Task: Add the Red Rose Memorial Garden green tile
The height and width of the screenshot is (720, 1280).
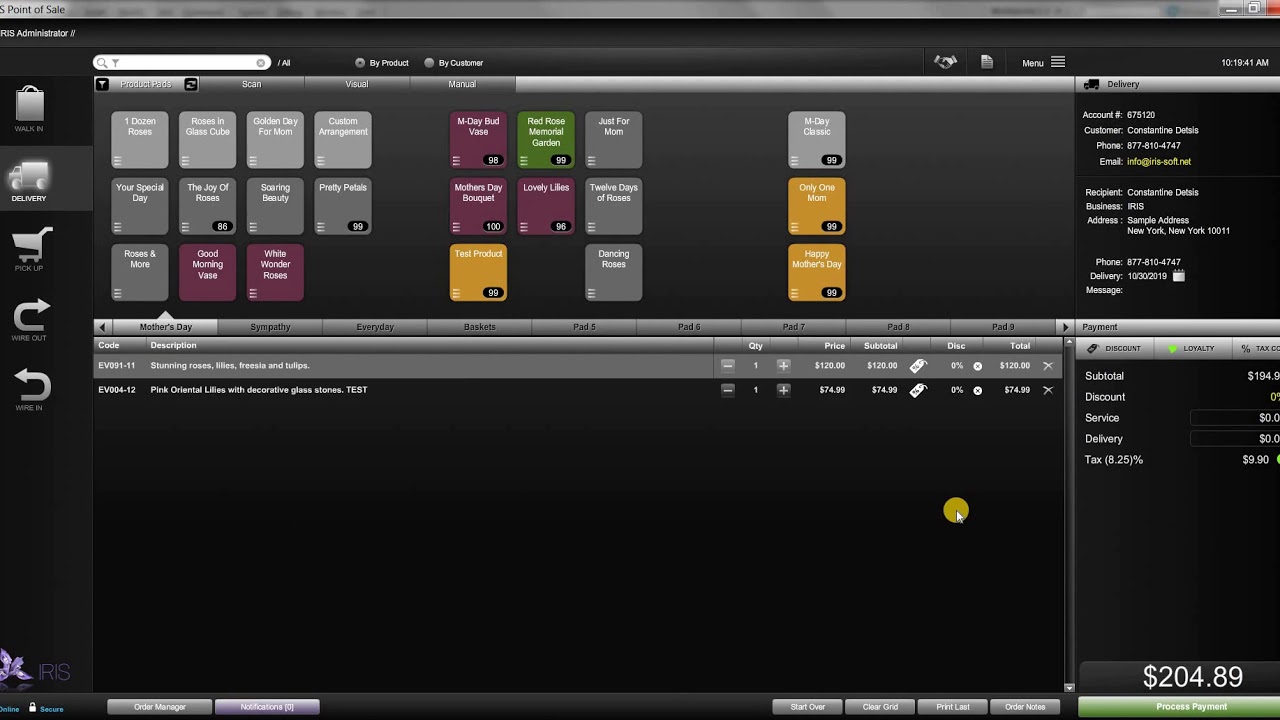Action: click(546, 140)
